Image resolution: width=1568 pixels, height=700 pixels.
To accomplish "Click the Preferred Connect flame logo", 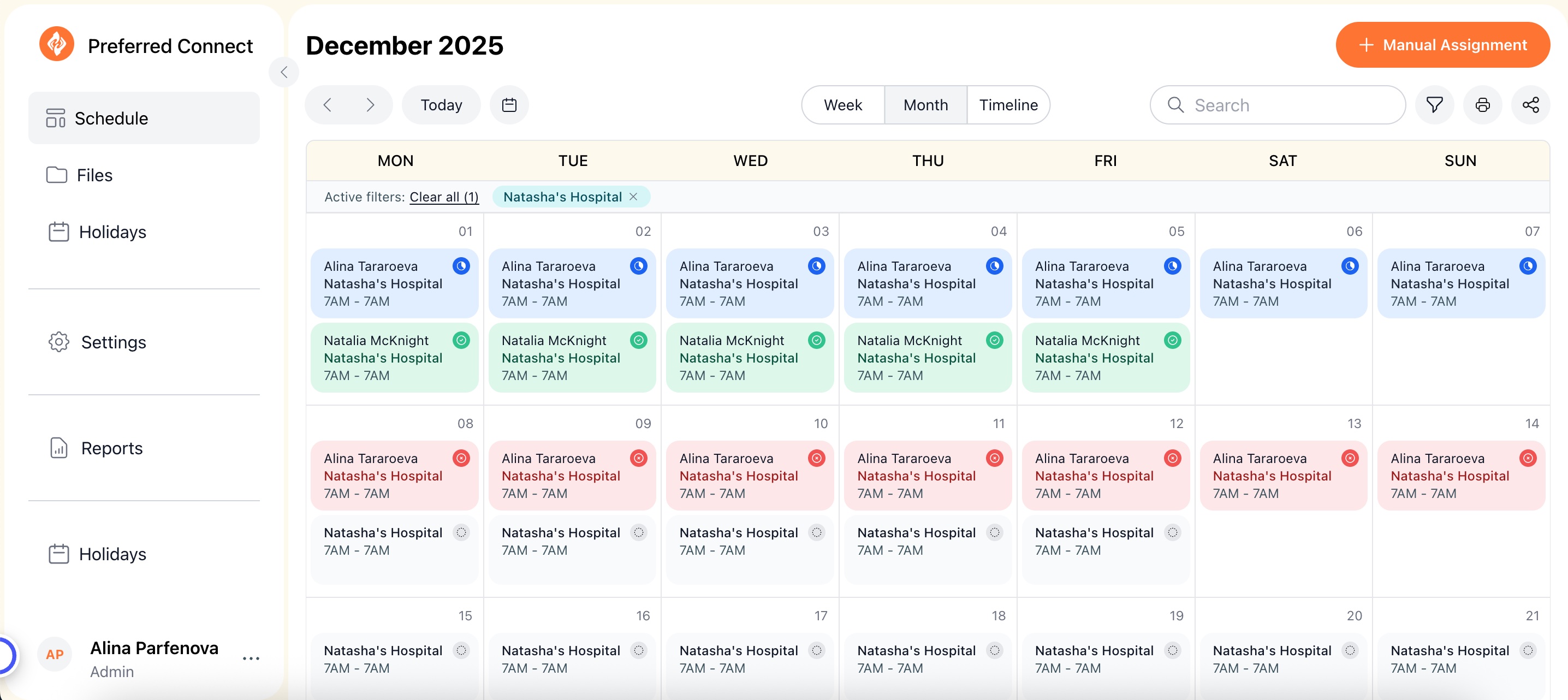I will coord(57,44).
